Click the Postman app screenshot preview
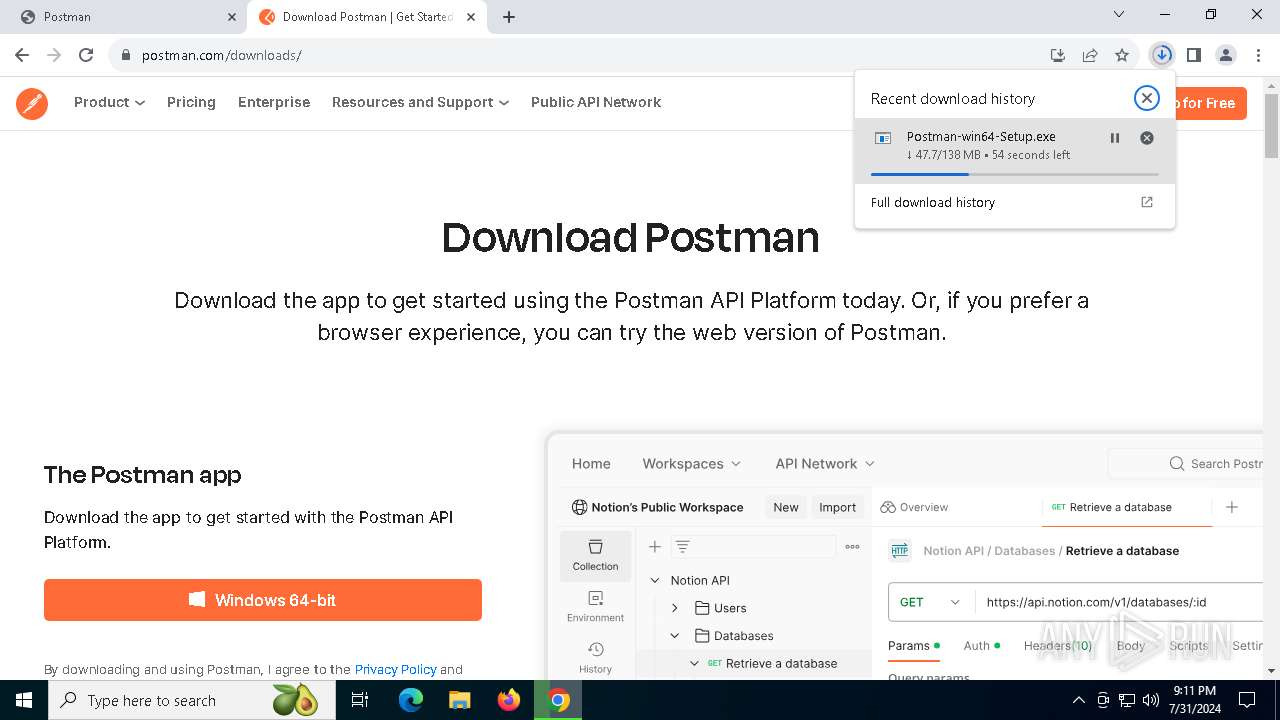1280x720 pixels. coord(905,556)
